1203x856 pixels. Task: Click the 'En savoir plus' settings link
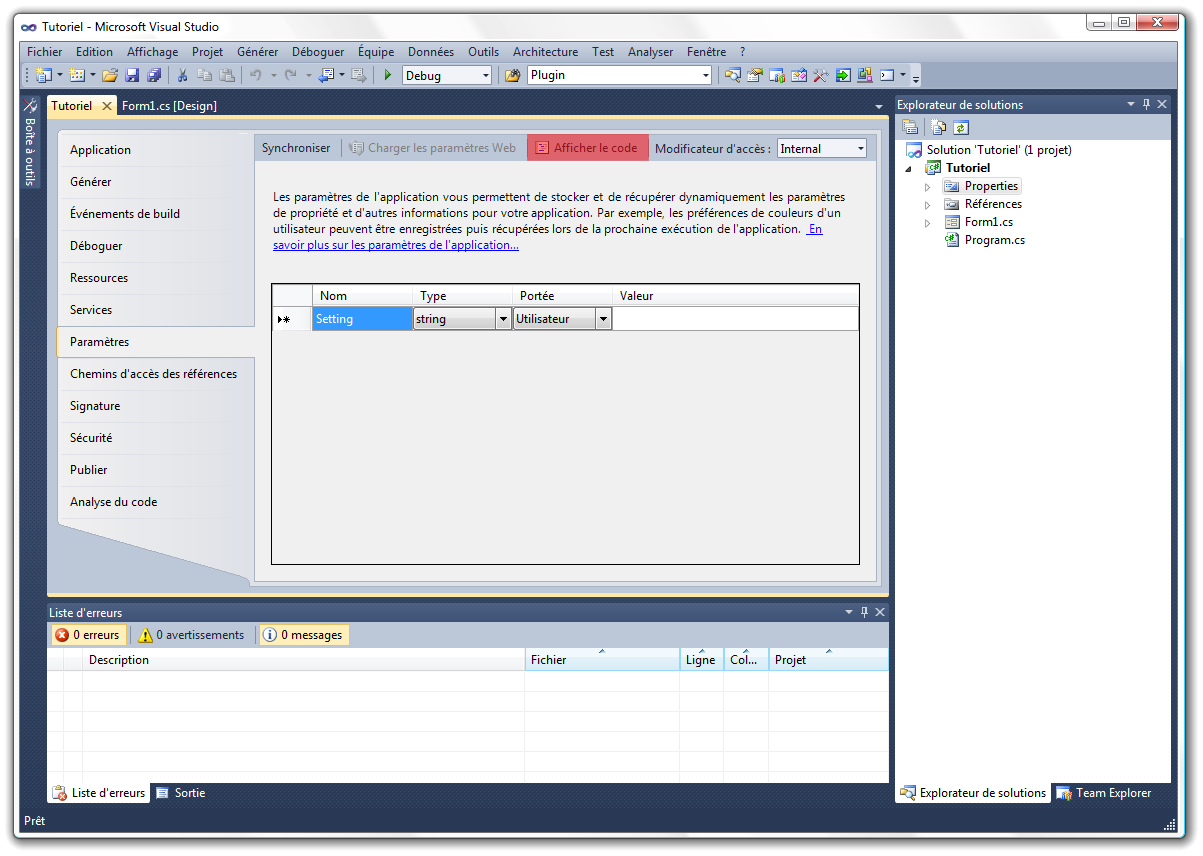(x=396, y=245)
